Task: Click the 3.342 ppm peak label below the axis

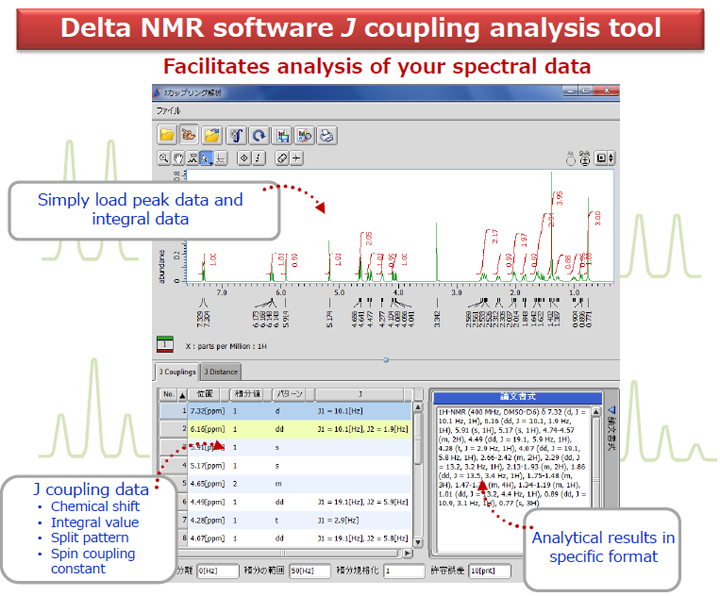Action: [437, 319]
